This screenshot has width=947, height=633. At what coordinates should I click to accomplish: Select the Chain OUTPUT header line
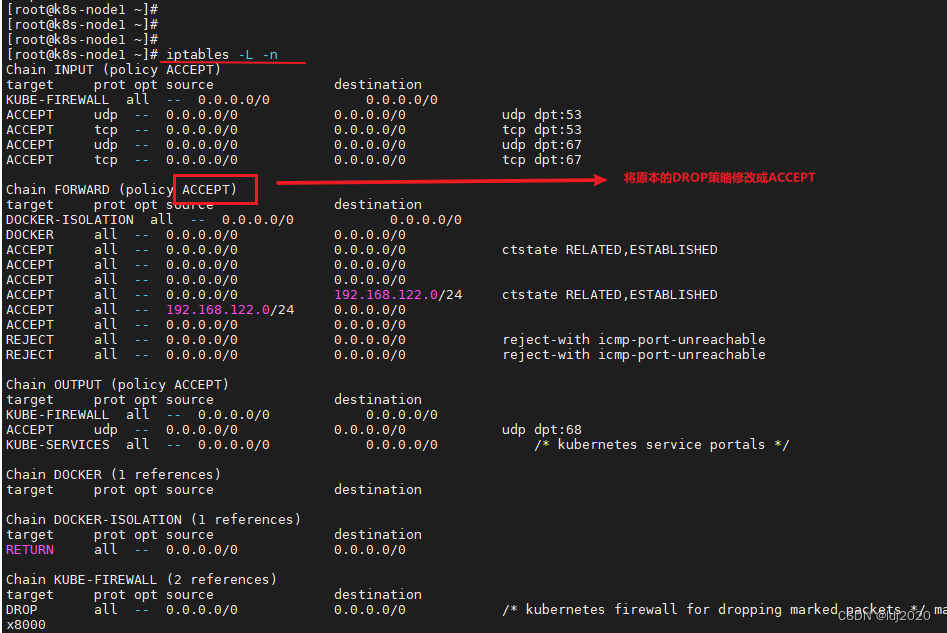[x=117, y=384]
